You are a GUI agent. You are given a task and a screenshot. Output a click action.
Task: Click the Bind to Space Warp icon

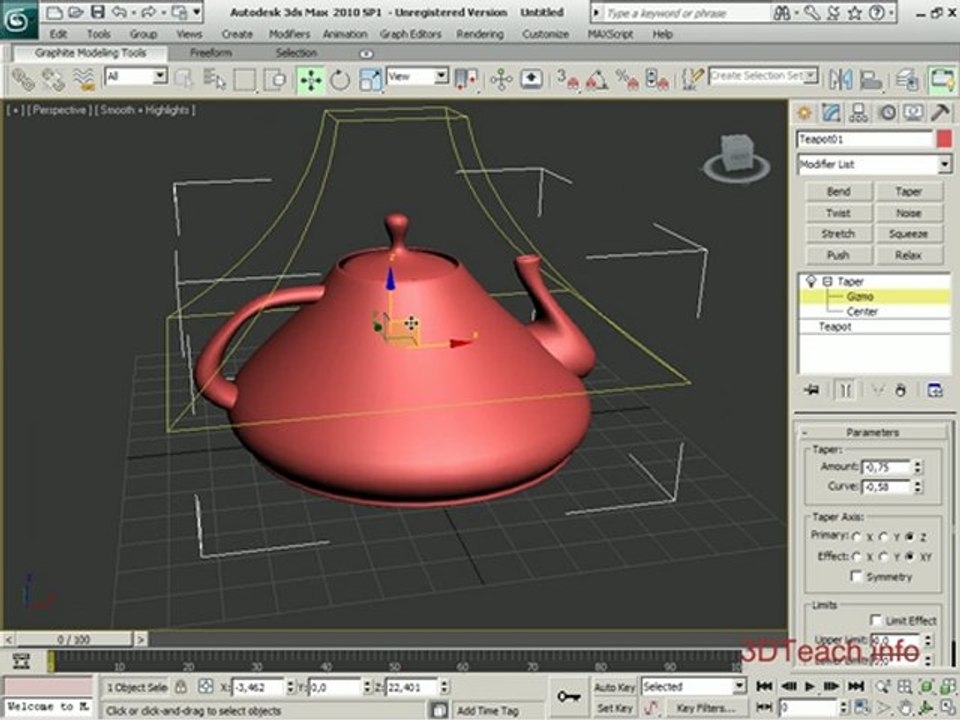pyautogui.click(x=84, y=80)
